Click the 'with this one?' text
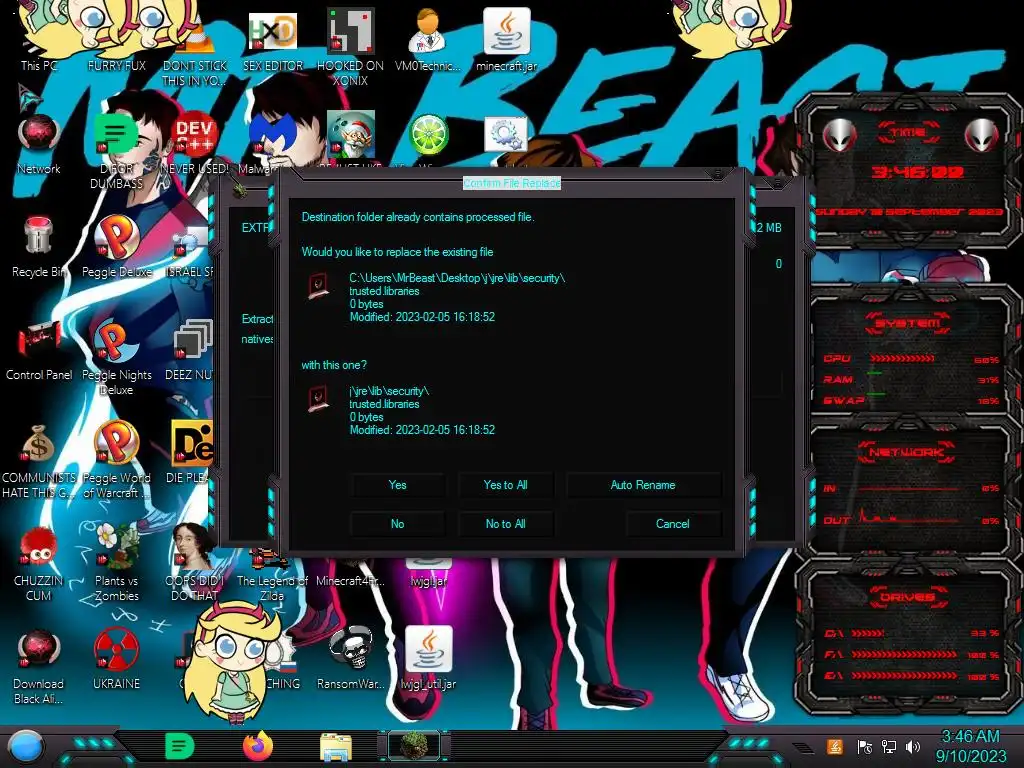 point(334,365)
